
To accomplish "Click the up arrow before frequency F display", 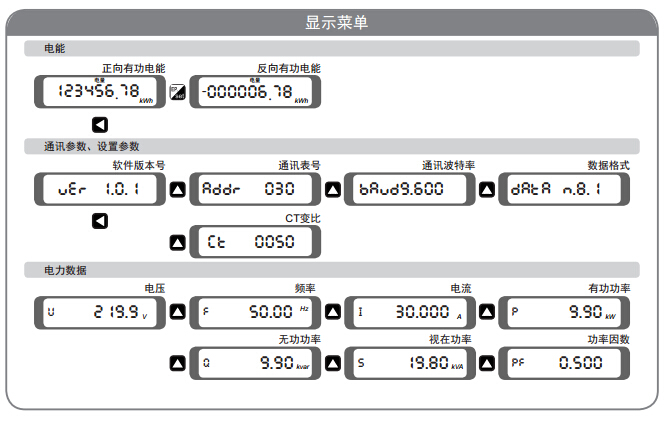I will (x=178, y=312).
